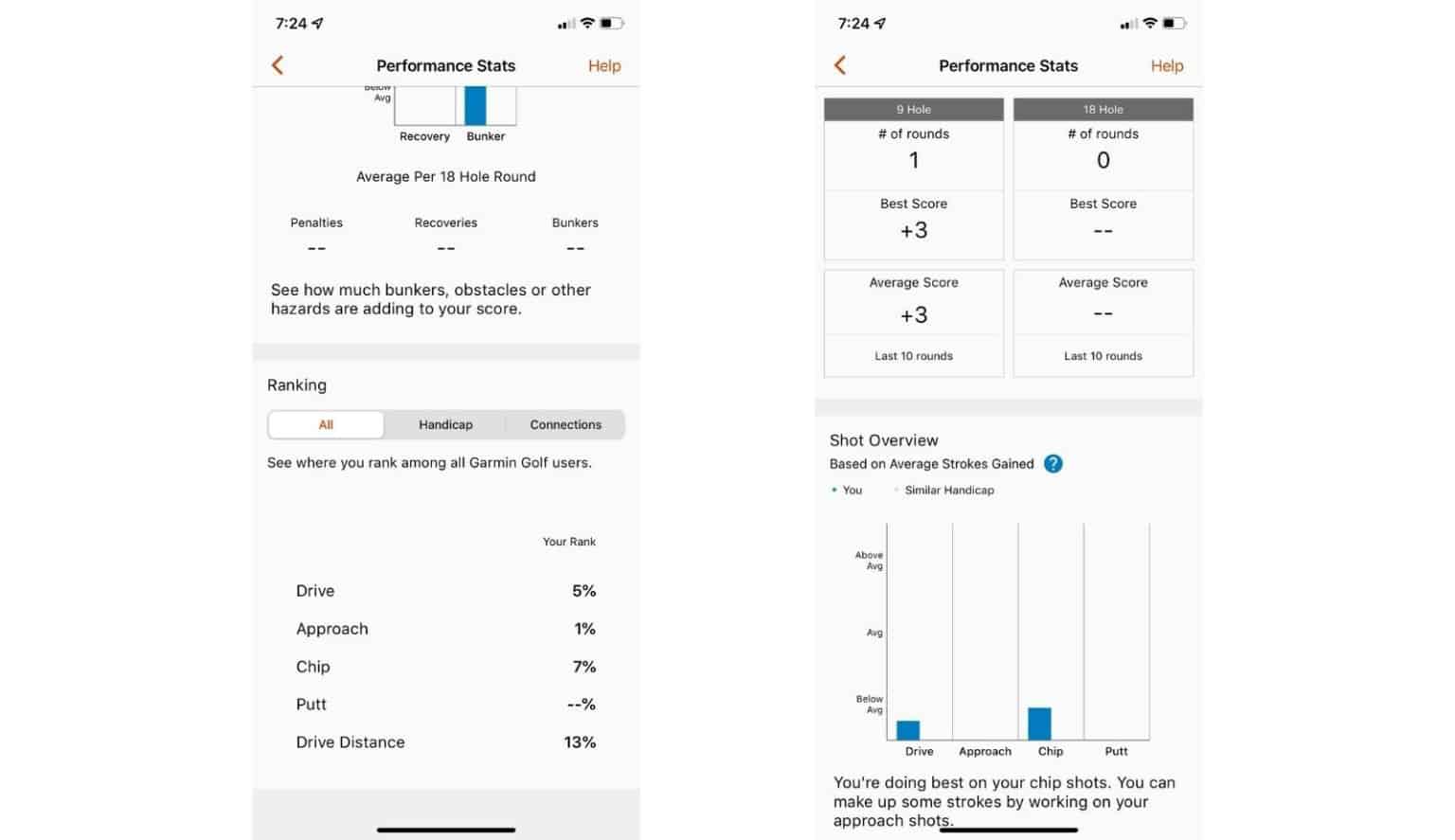Image resolution: width=1455 pixels, height=840 pixels.
Task: Tap the blue Bunker bar in chart
Action: pos(476,106)
